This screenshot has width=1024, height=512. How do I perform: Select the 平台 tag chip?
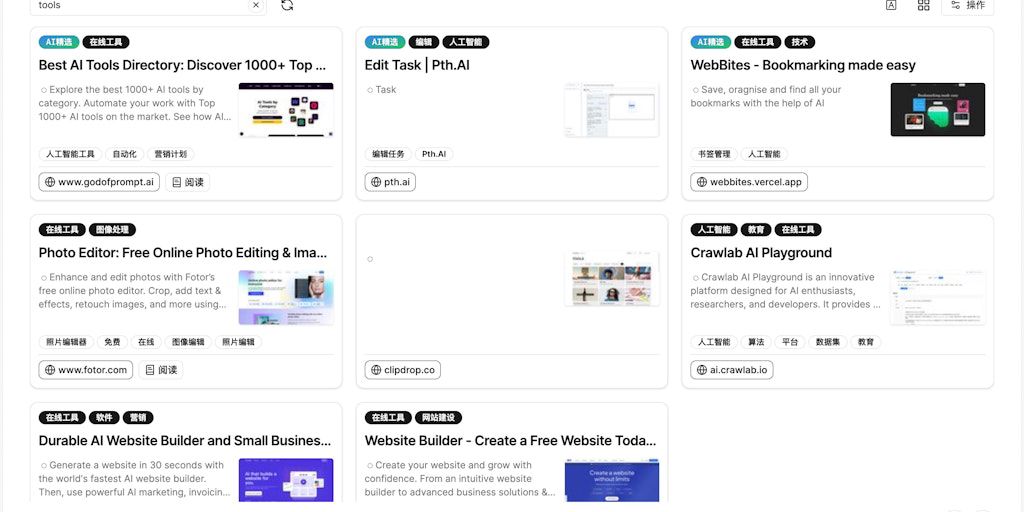790,342
